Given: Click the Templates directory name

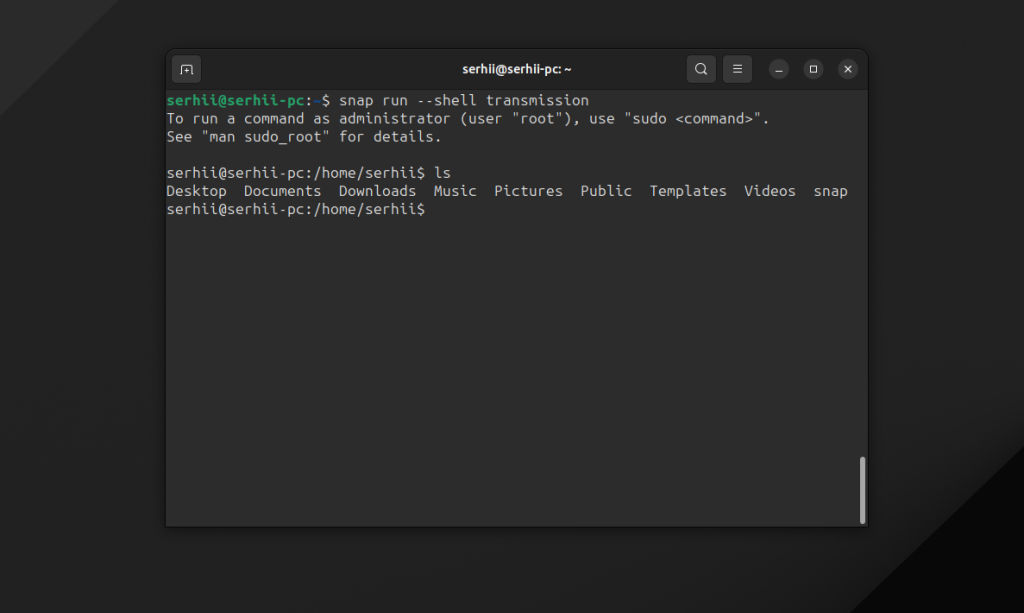Looking at the screenshot, I should 688,191.
